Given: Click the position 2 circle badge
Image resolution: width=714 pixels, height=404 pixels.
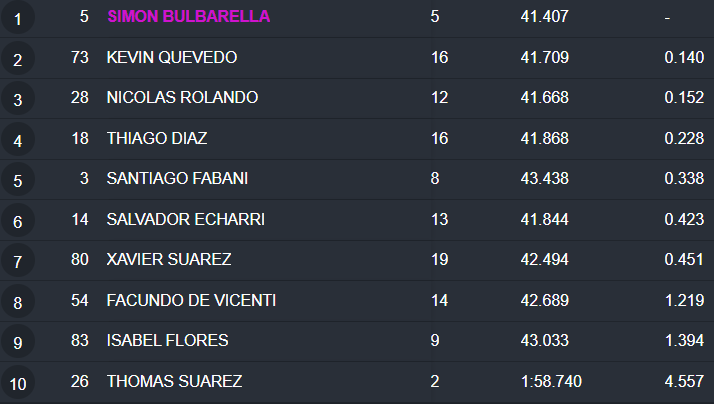Looking at the screenshot, I should click(x=17, y=60).
